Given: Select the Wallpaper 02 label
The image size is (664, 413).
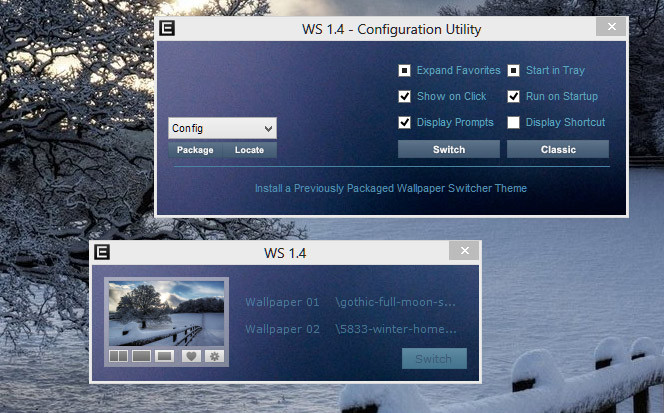Looking at the screenshot, I should click(282, 329).
